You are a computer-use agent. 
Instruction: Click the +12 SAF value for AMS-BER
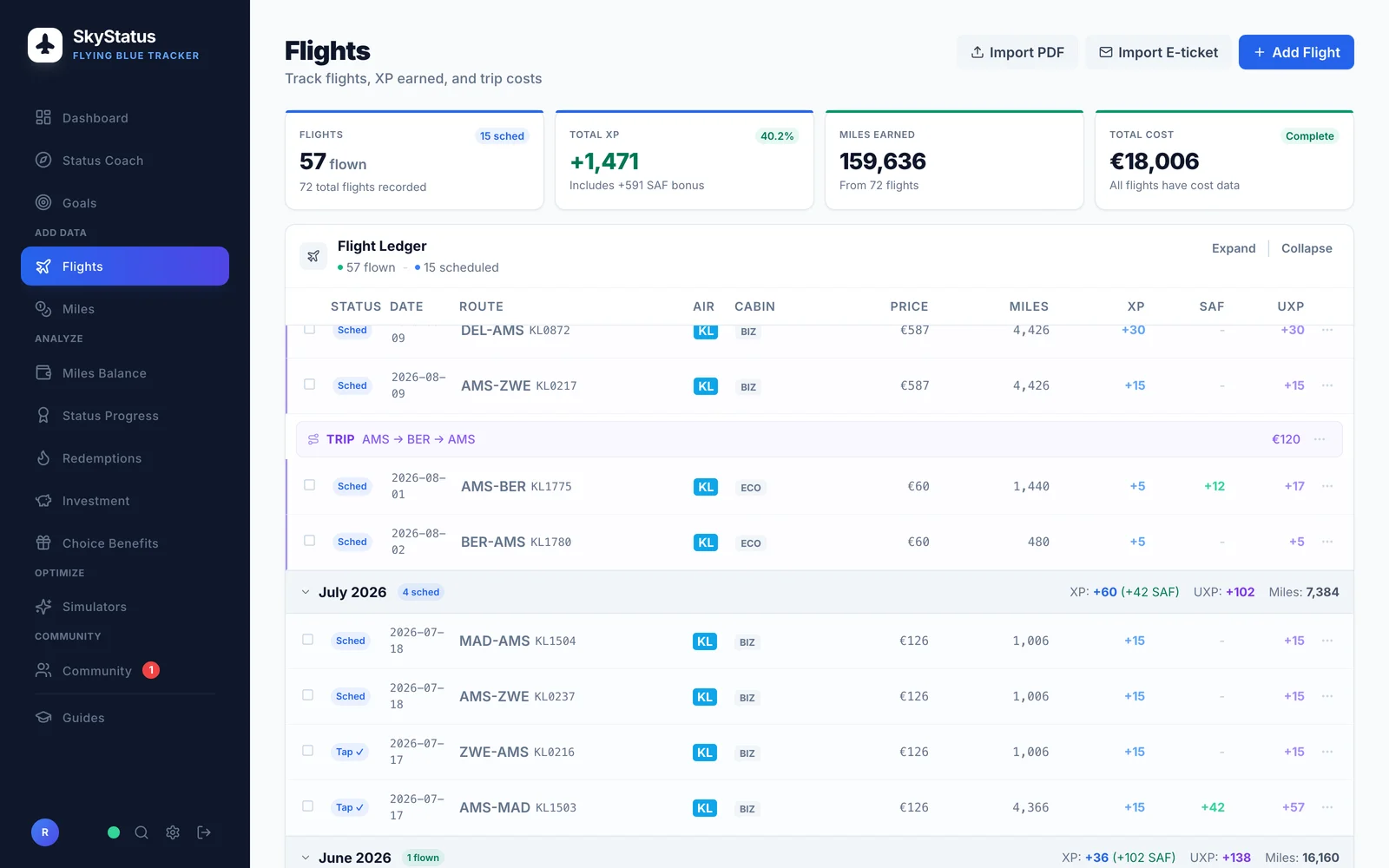[x=1215, y=486]
